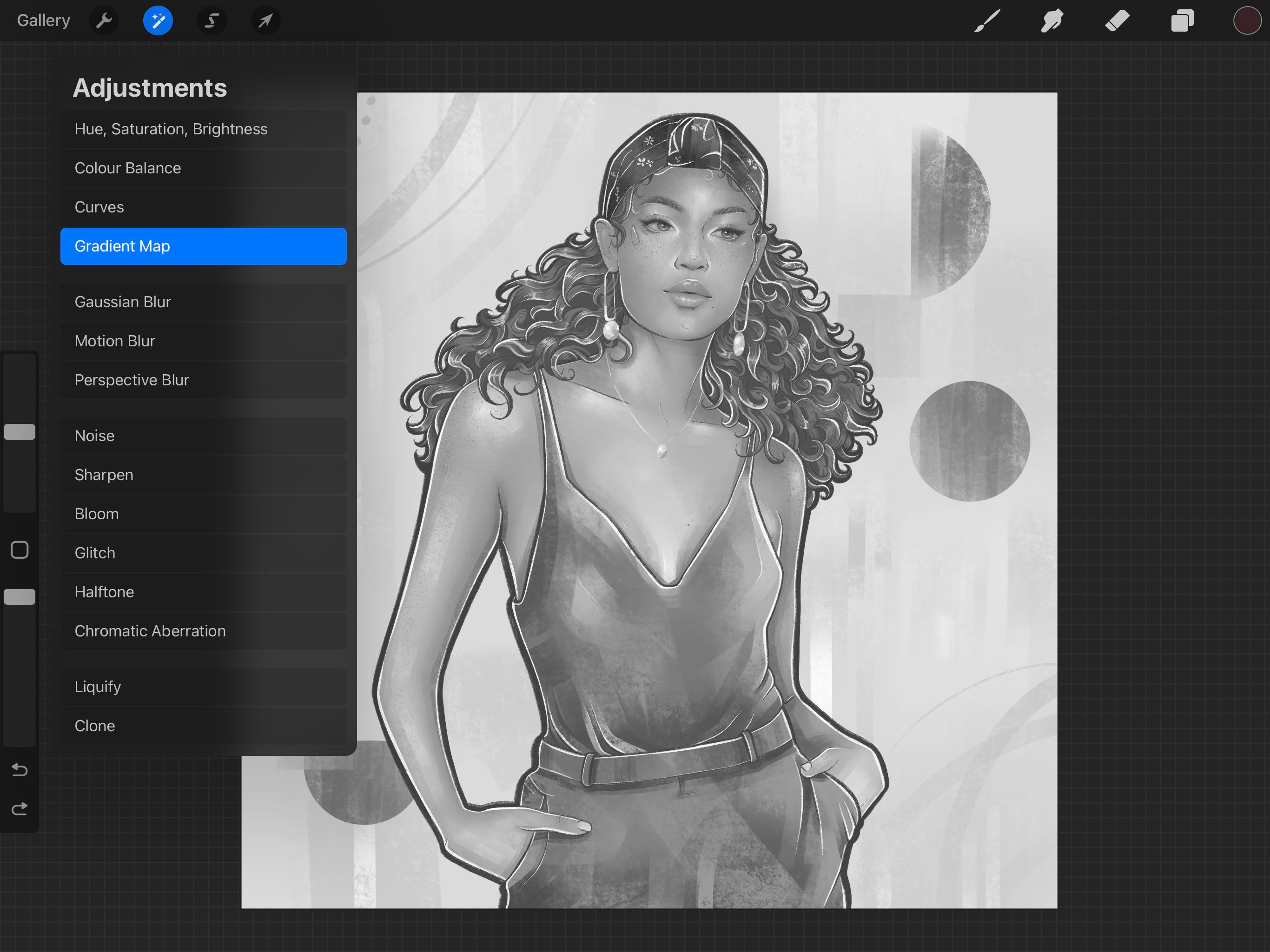Open the Liquify adjustment
The image size is (1270, 952).
click(203, 687)
